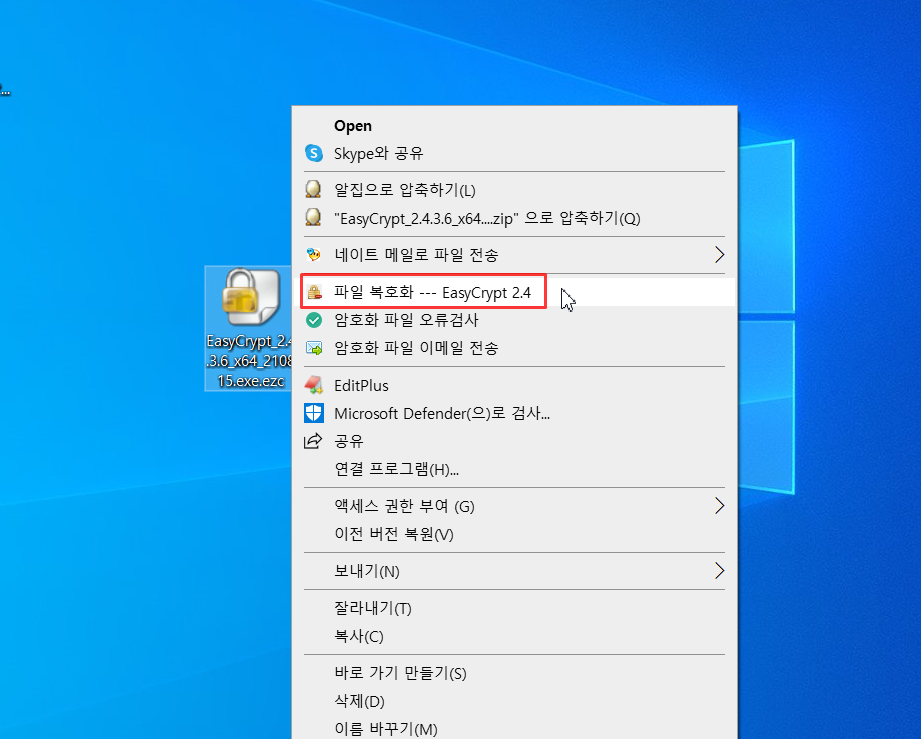Decrypt file with 파일 복호화 EasyCrypt 2.4
This screenshot has width=921, height=739.
click(514, 292)
